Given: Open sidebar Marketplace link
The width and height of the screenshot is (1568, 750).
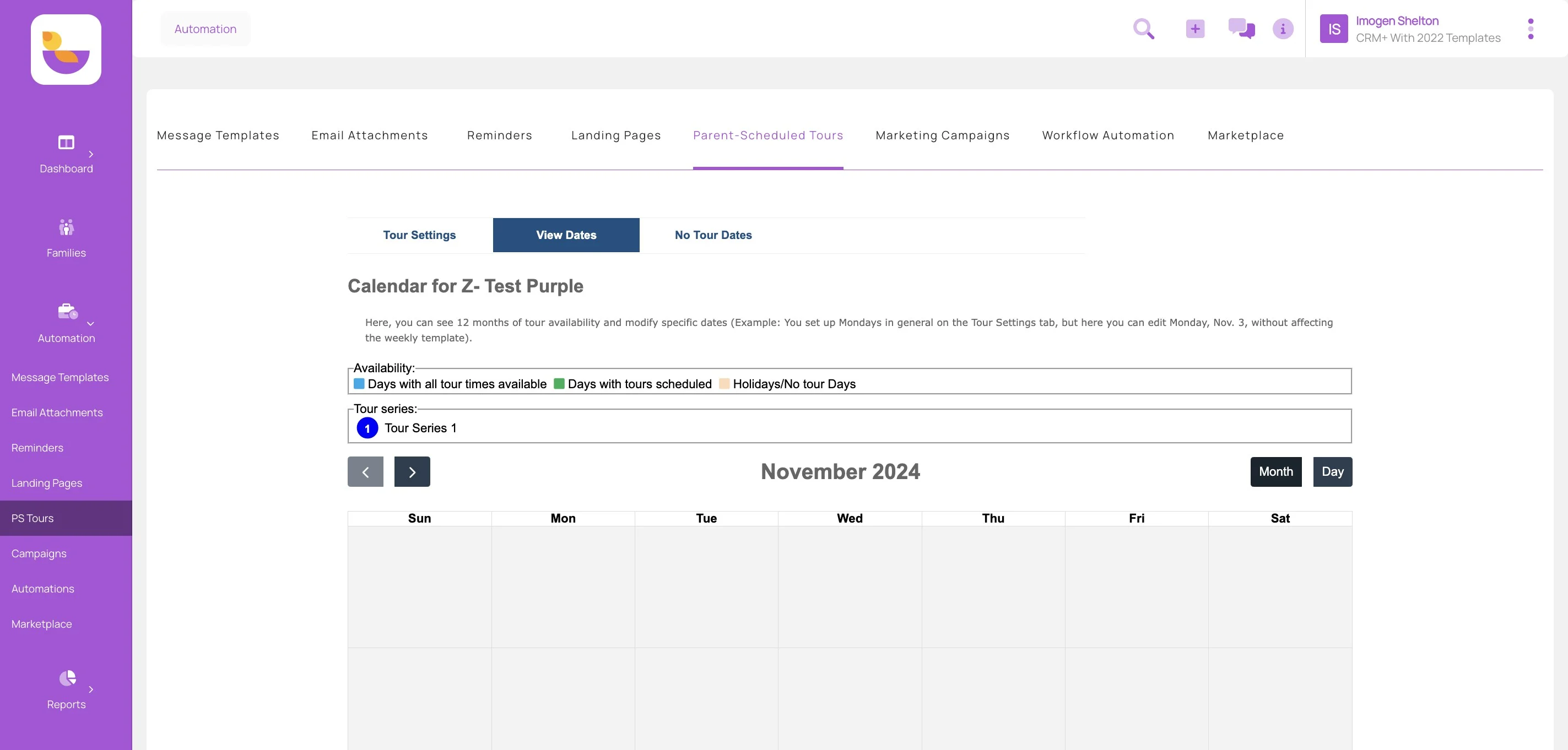Looking at the screenshot, I should tap(41, 624).
